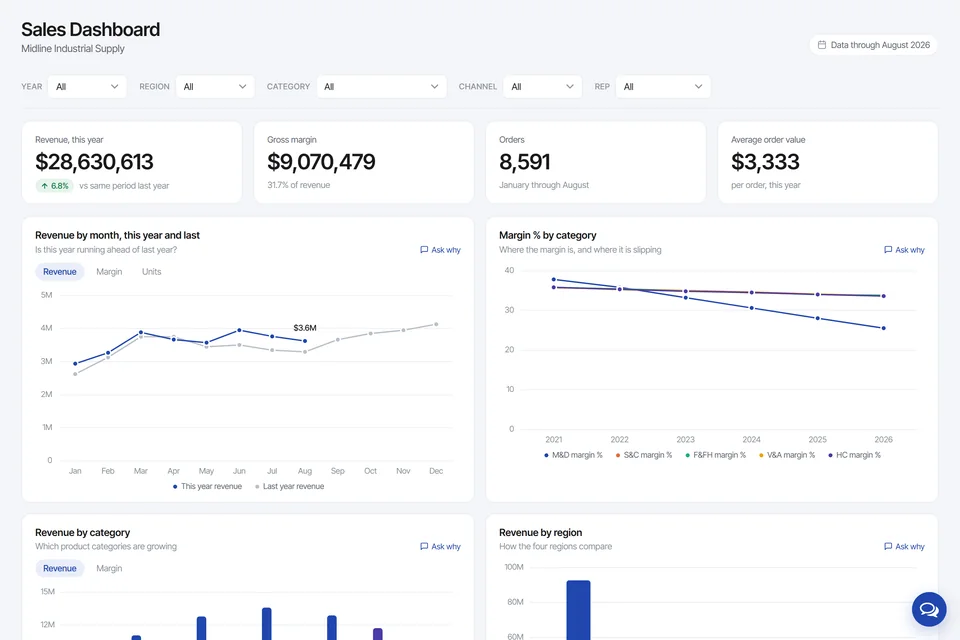Image resolution: width=960 pixels, height=640 pixels.
Task: Click the 2026 point on the declining margin line
Action: 883,328
